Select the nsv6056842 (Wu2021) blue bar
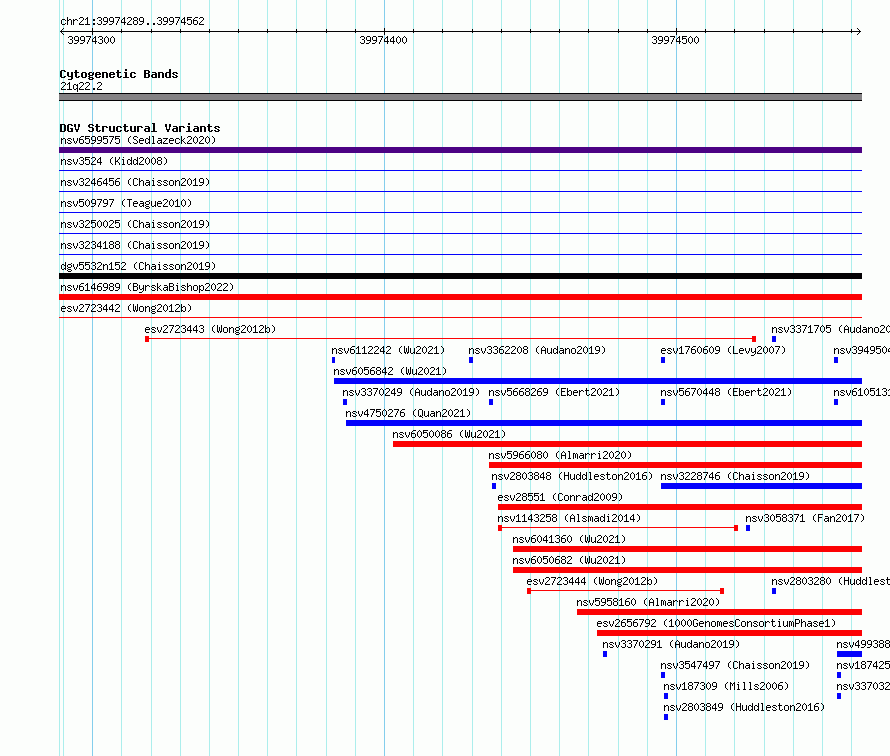Viewport: 890px width, 756px height. [x=598, y=381]
